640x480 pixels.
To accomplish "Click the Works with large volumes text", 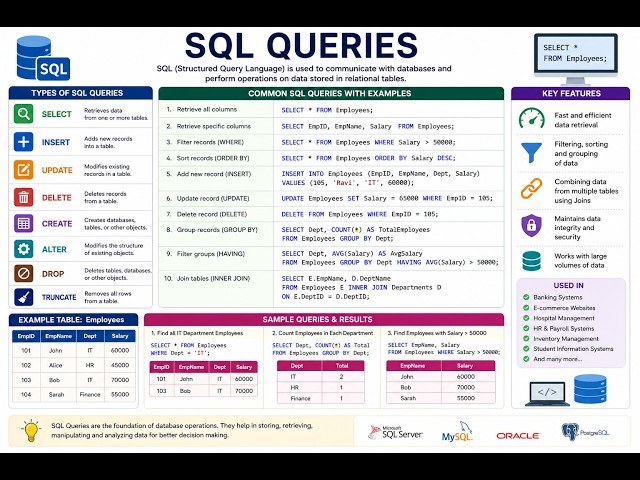I will [580, 261].
